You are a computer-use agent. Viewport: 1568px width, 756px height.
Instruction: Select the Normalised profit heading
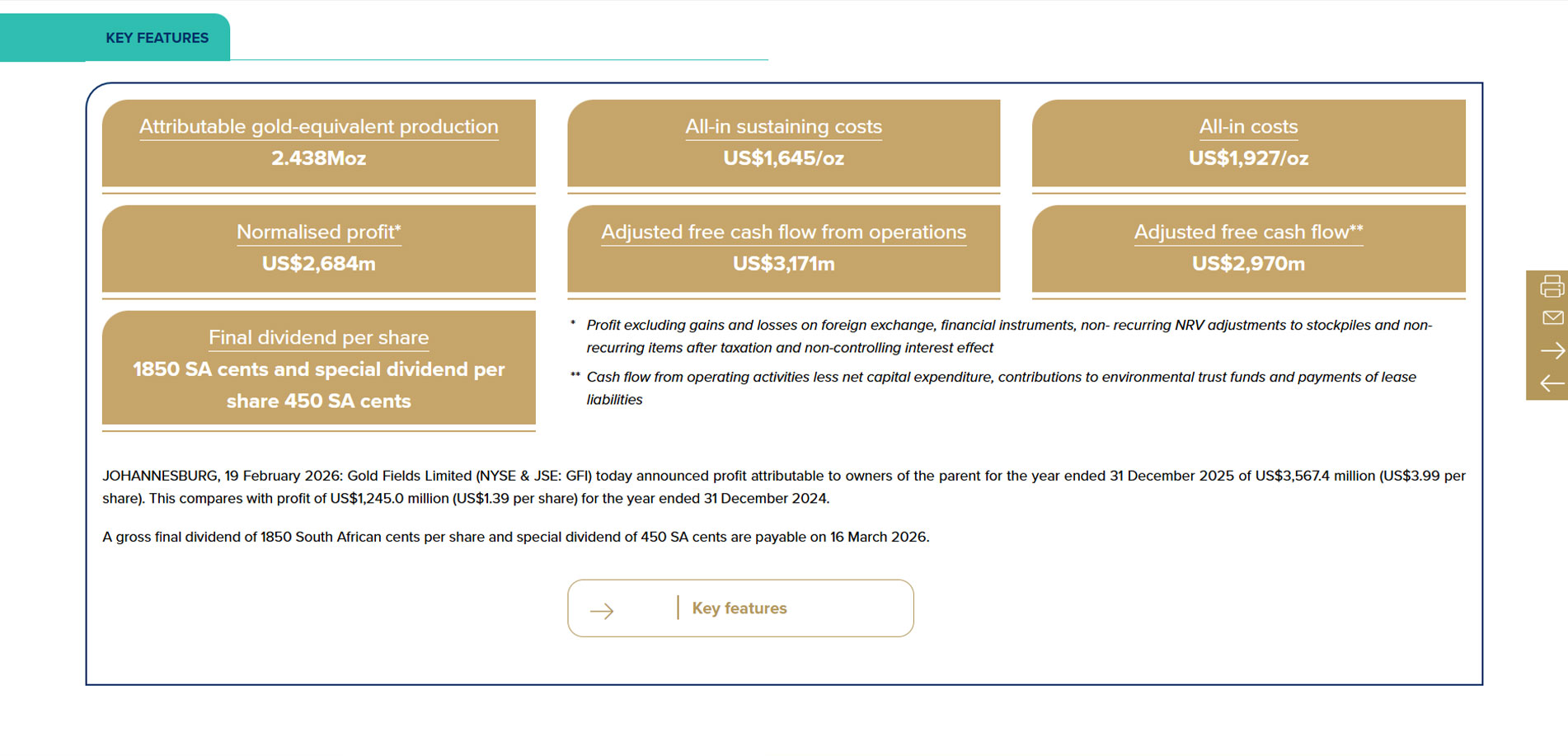tap(319, 232)
